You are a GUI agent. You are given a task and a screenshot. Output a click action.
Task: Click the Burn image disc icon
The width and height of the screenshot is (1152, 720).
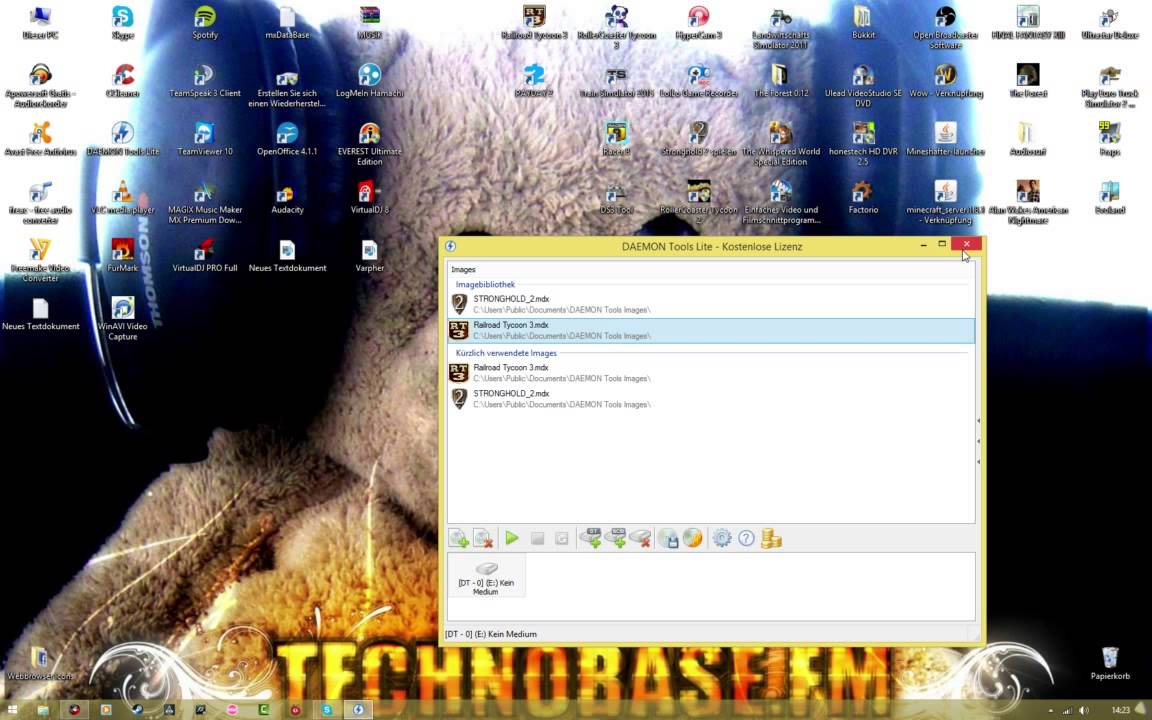point(692,539)
